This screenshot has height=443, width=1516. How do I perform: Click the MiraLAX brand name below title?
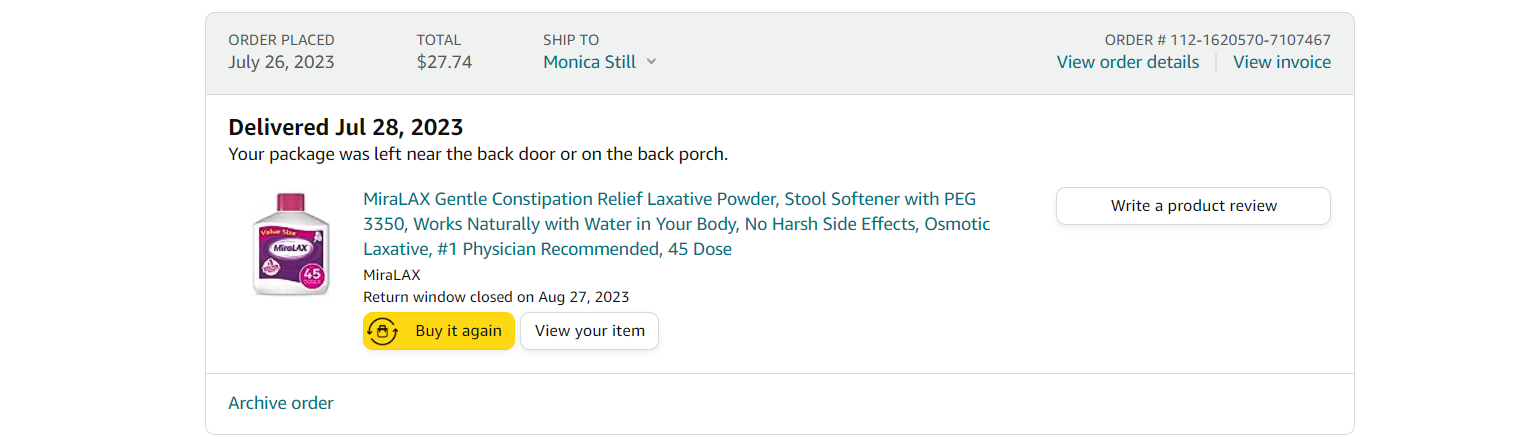pos(391,275)
